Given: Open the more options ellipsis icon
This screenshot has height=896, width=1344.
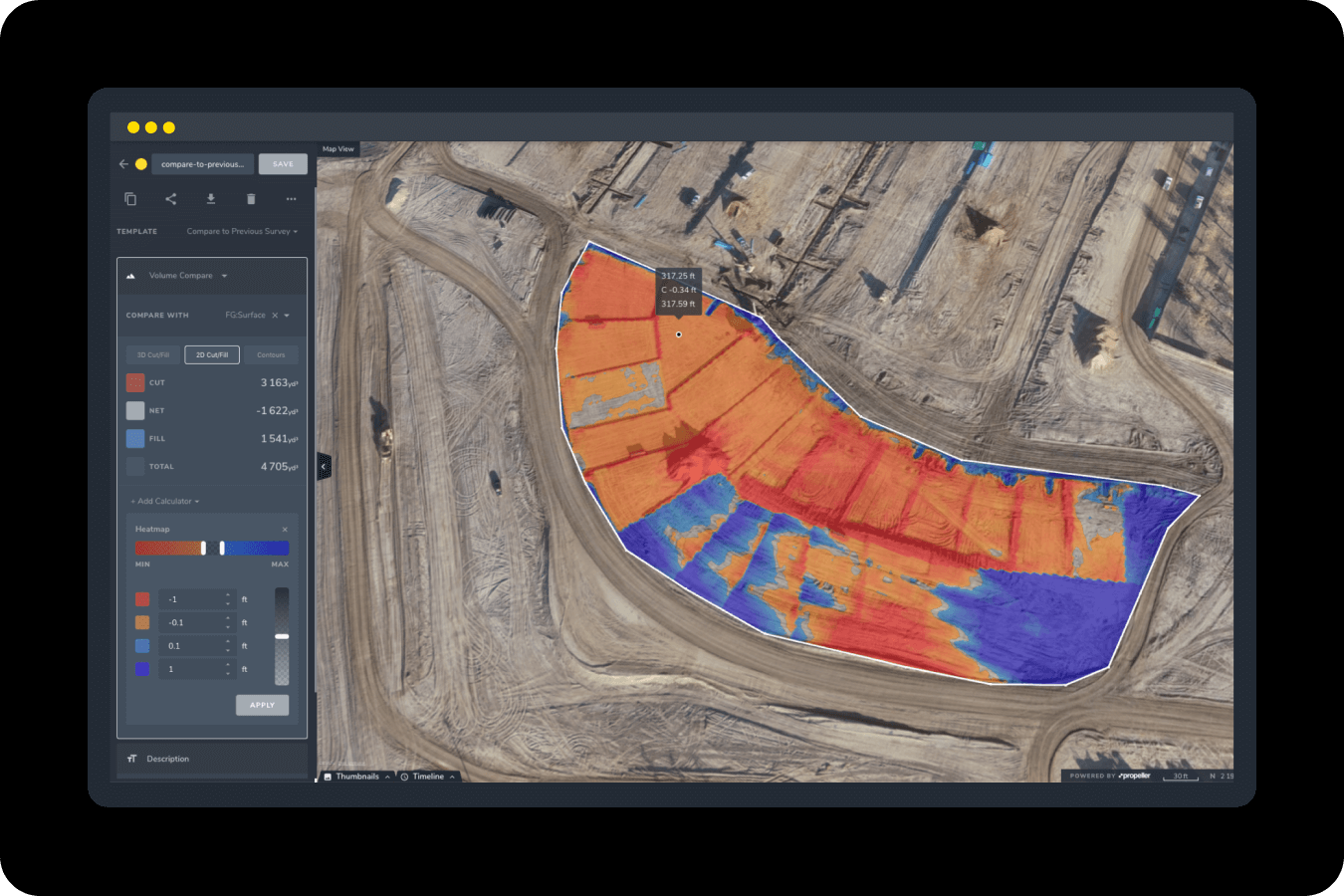Looking at the screenshot, I should [x=291, y=198].
